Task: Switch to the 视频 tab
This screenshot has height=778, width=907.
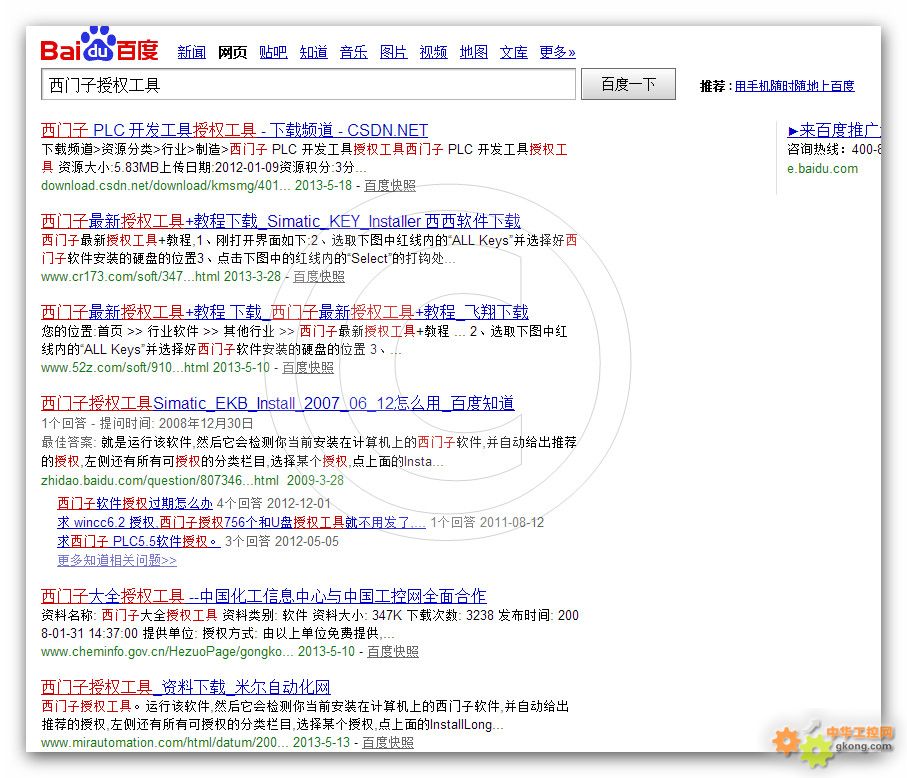Action: pyautogui.click(x=433, y=52)
